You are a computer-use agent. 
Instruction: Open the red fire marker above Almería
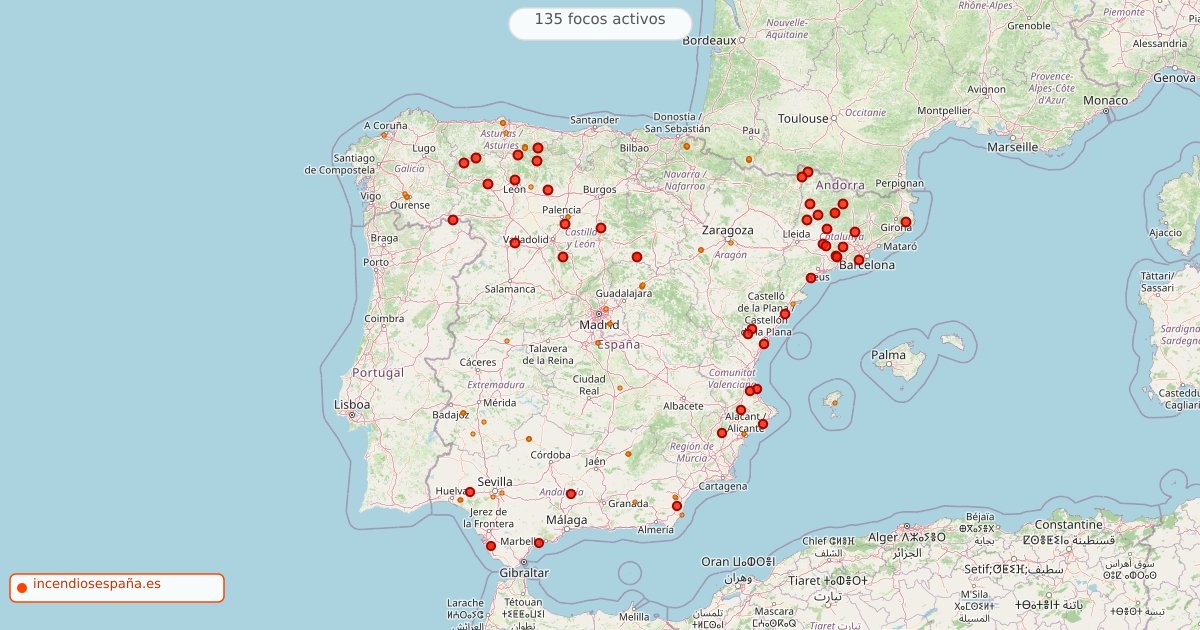(677, 506)
